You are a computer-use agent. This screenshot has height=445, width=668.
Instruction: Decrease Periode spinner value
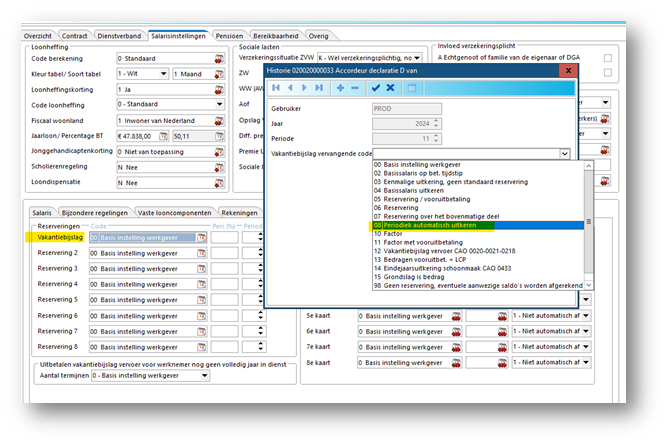436,141
